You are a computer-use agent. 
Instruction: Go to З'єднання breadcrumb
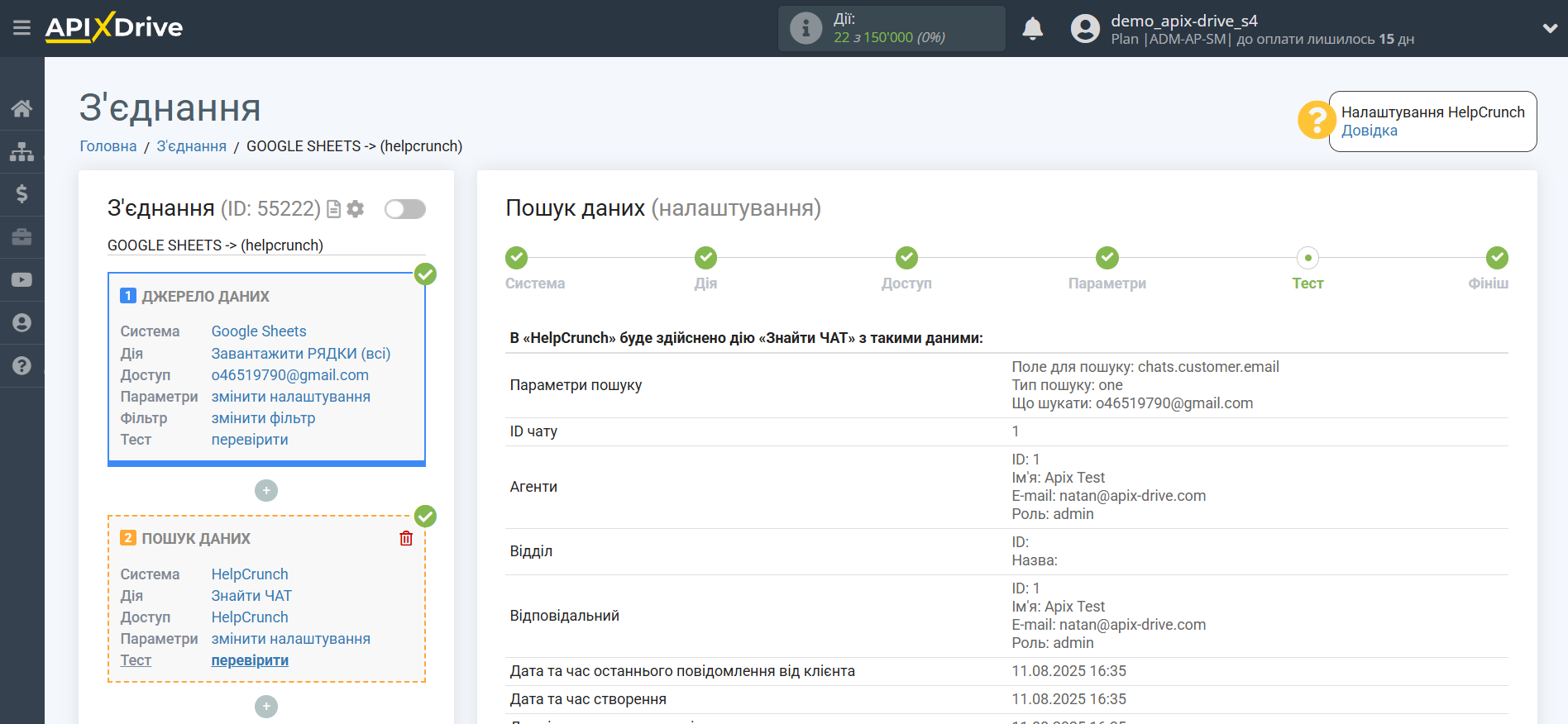pos(192,146)
